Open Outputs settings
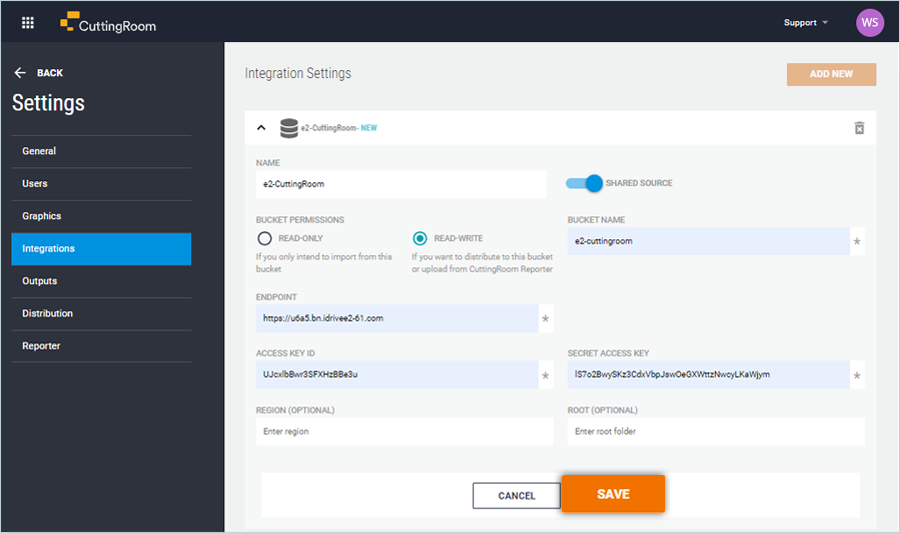Image resolution: width=900 pixels, height=533 pixels. click(101, 281)
